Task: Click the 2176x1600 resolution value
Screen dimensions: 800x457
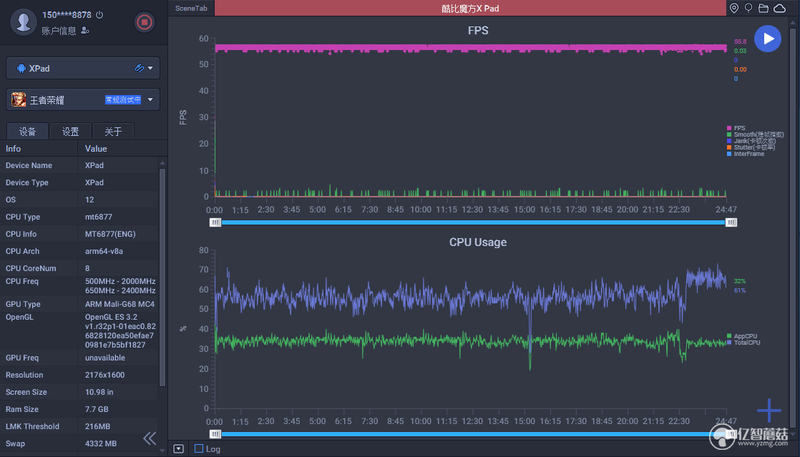Action: click(x=105, y=375)
